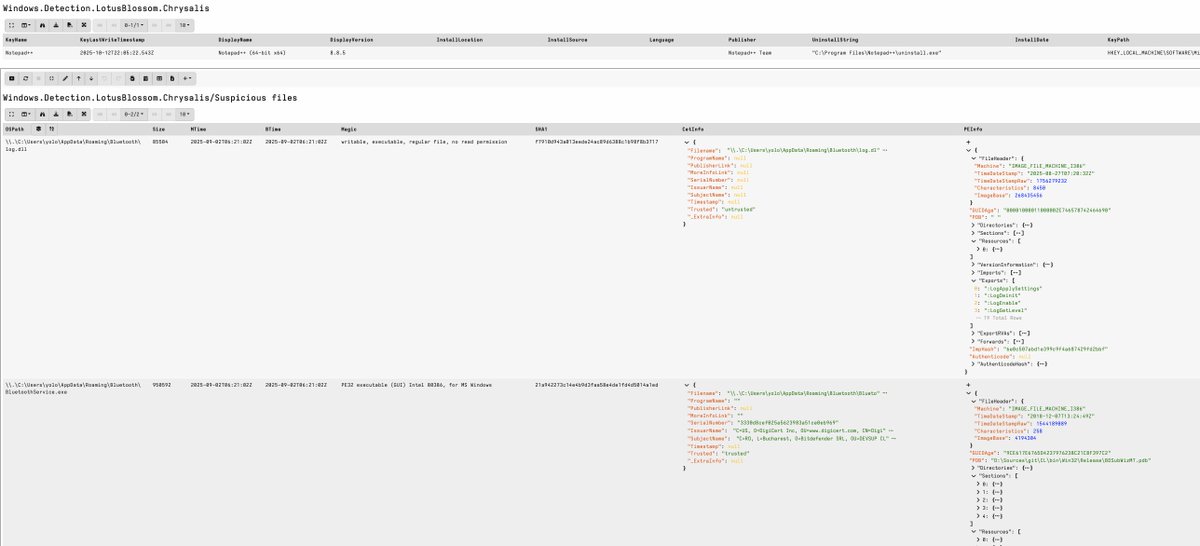Click clear filter X icon in top toolbar
The image size is (1200, 546).
click(84, 25)
